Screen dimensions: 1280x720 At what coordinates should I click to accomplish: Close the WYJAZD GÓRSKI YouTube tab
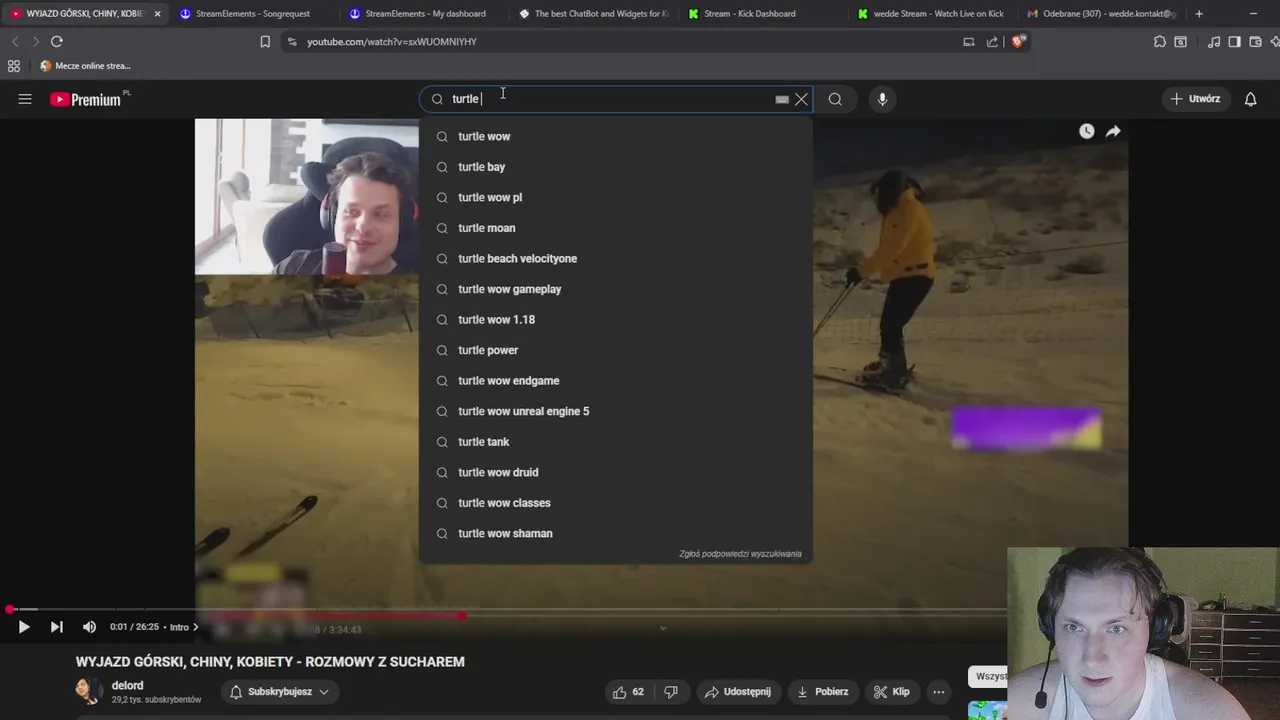[157, 14]
